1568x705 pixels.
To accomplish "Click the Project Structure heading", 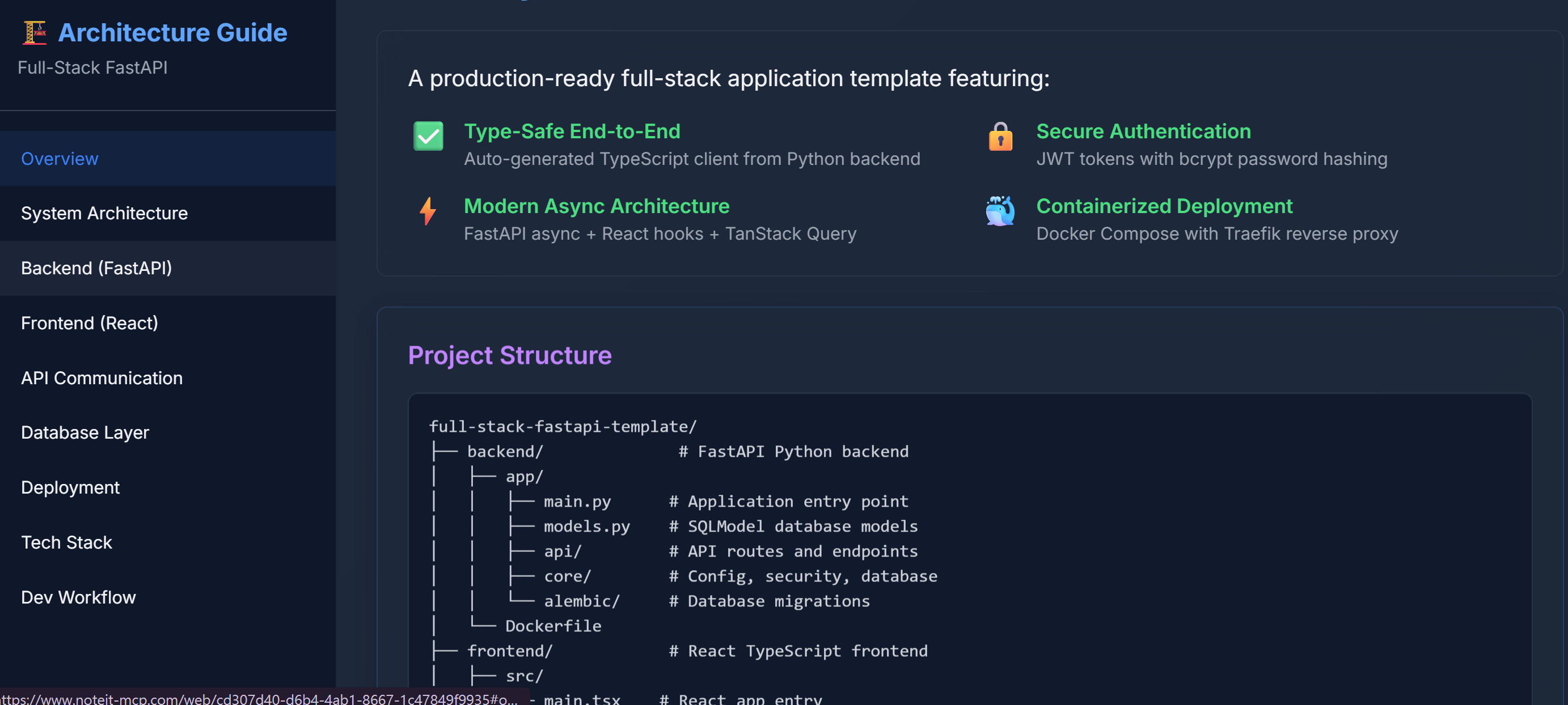I will tap(509, 355).
